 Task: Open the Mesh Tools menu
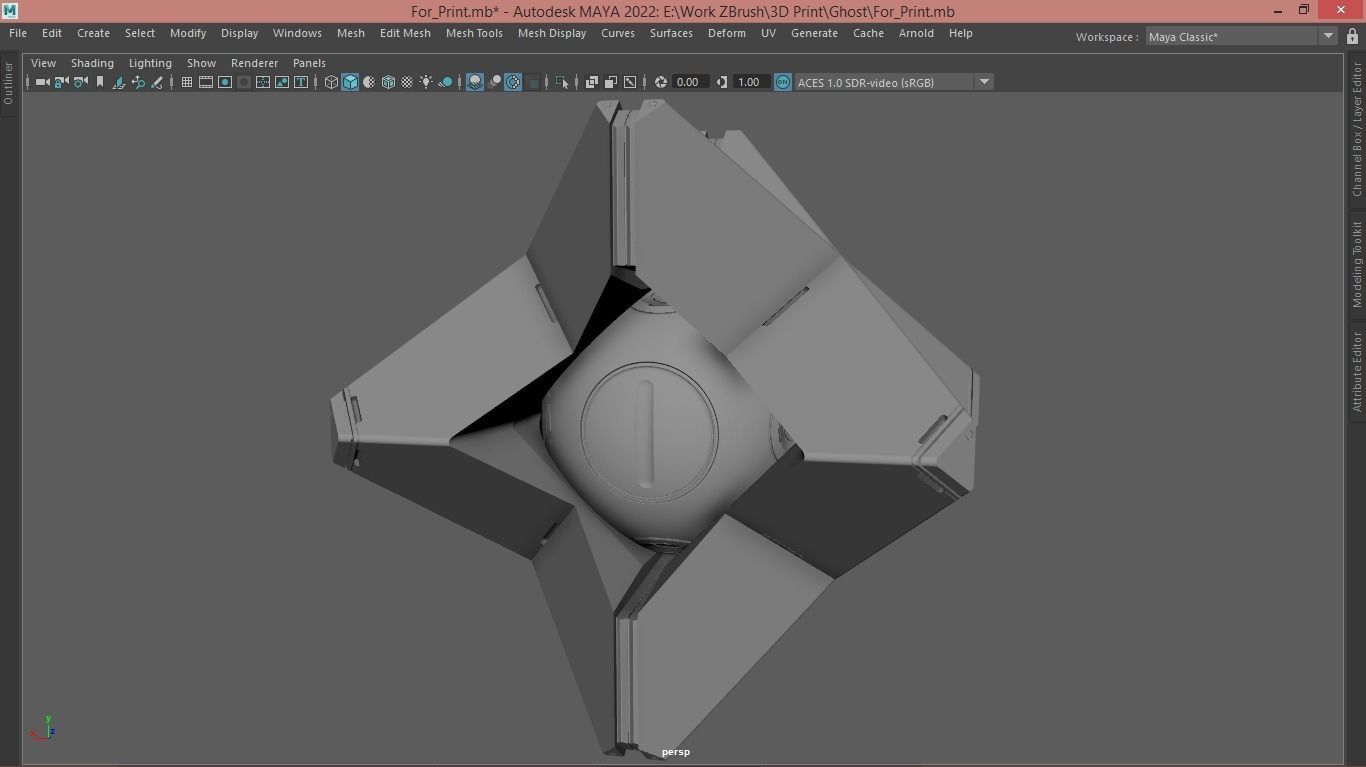coord(474,33)
